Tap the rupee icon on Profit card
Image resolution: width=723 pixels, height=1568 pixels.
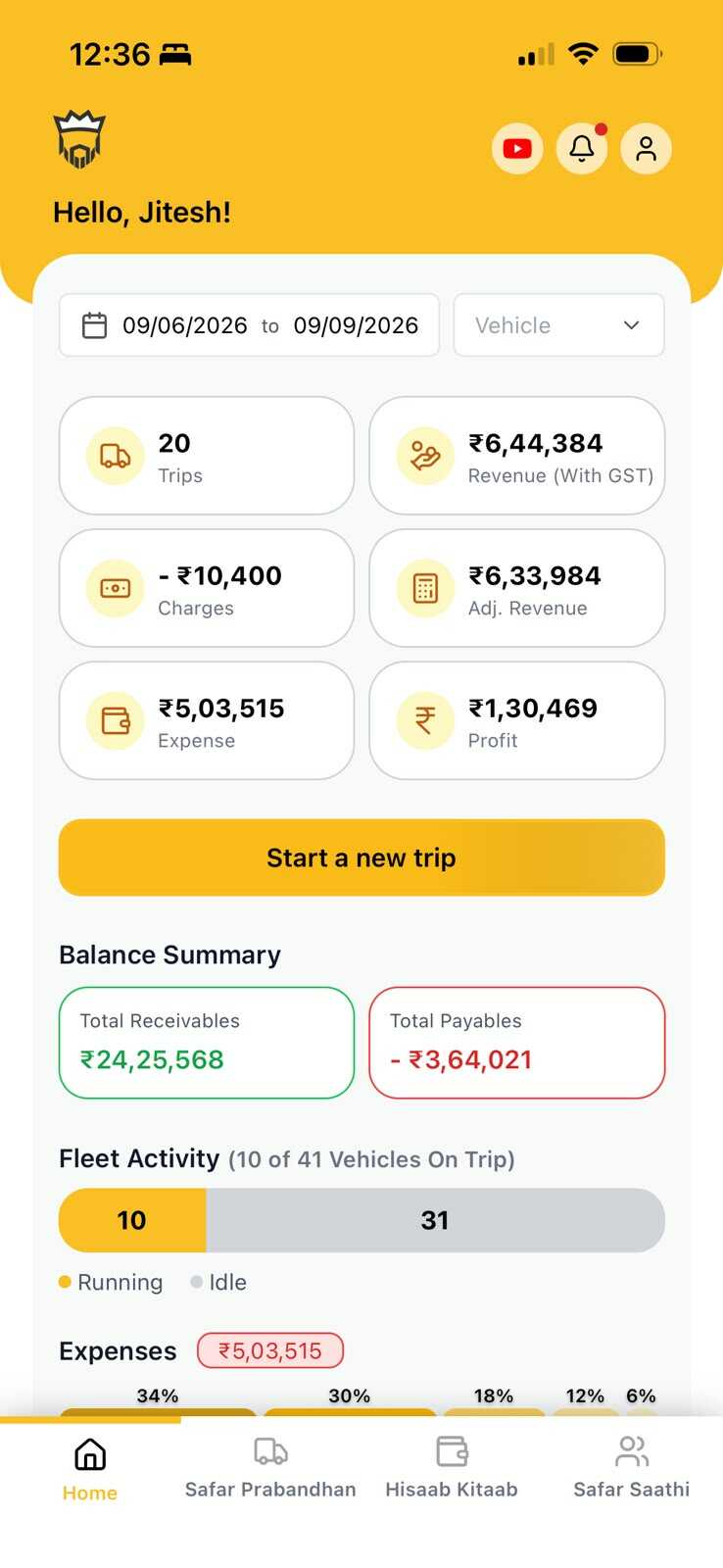click(x=425, y=720)
